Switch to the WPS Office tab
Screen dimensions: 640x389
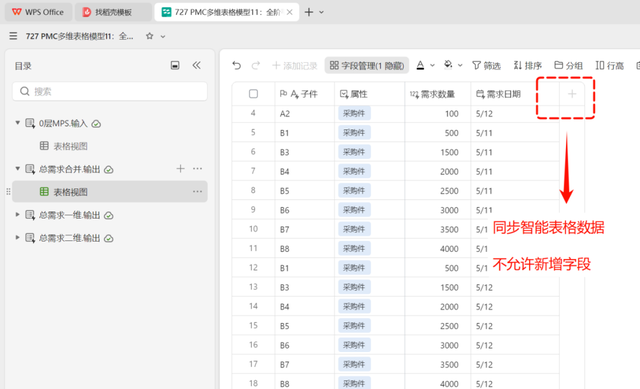pos(38,12)
